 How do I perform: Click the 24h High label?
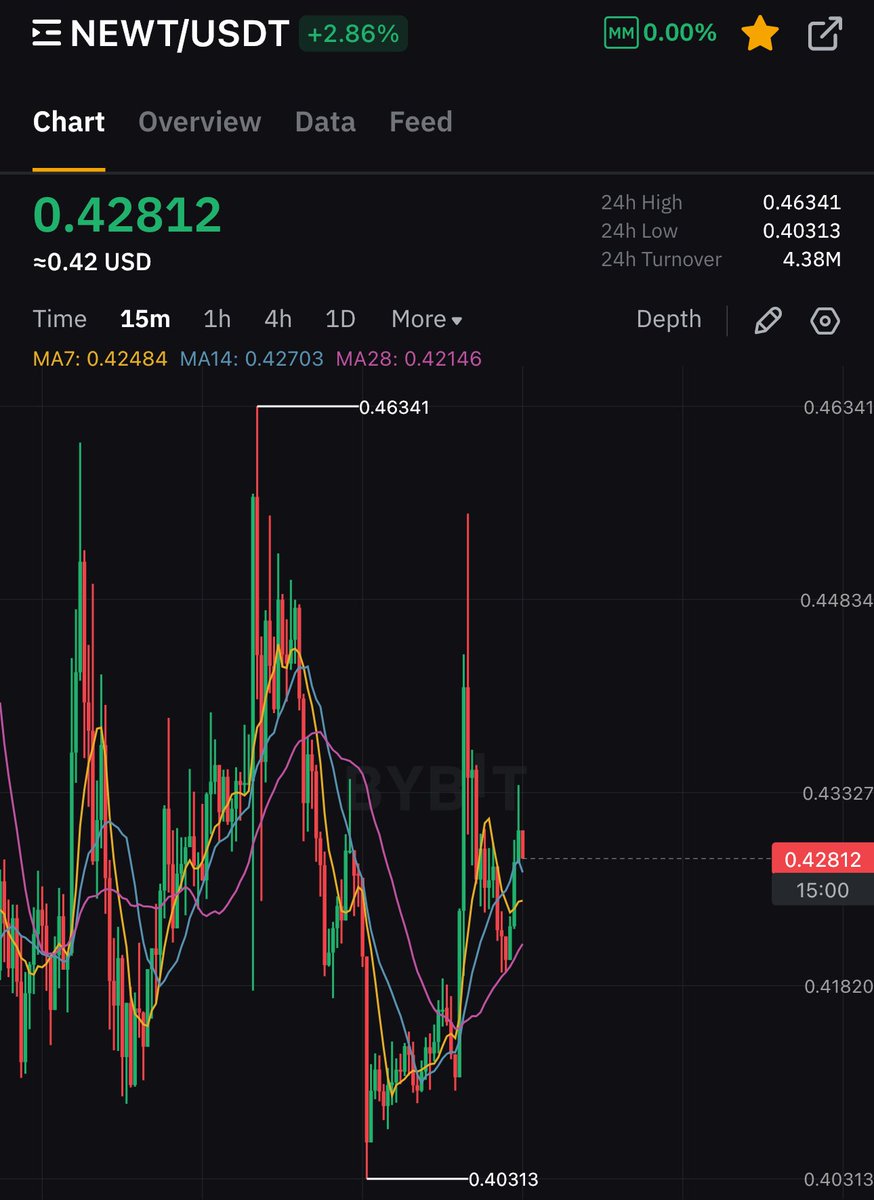click(x=642, y=202)
